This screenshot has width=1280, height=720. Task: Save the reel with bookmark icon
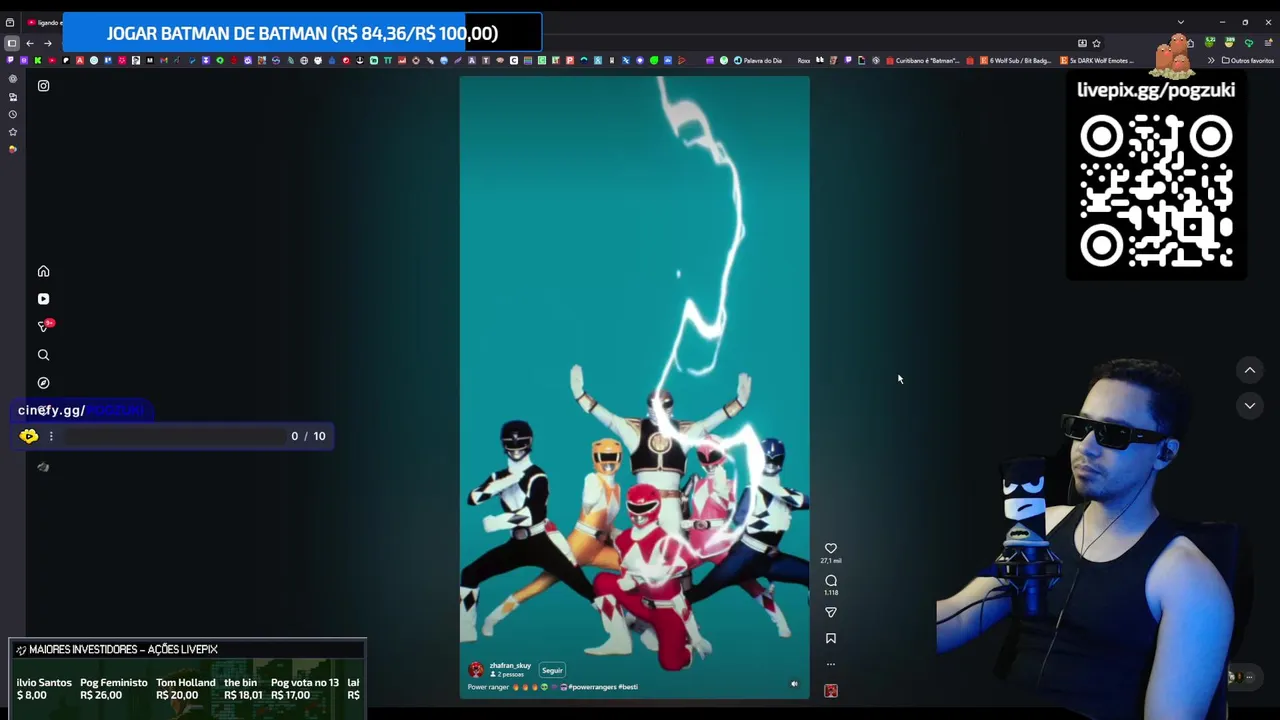(x=831, y=638)
